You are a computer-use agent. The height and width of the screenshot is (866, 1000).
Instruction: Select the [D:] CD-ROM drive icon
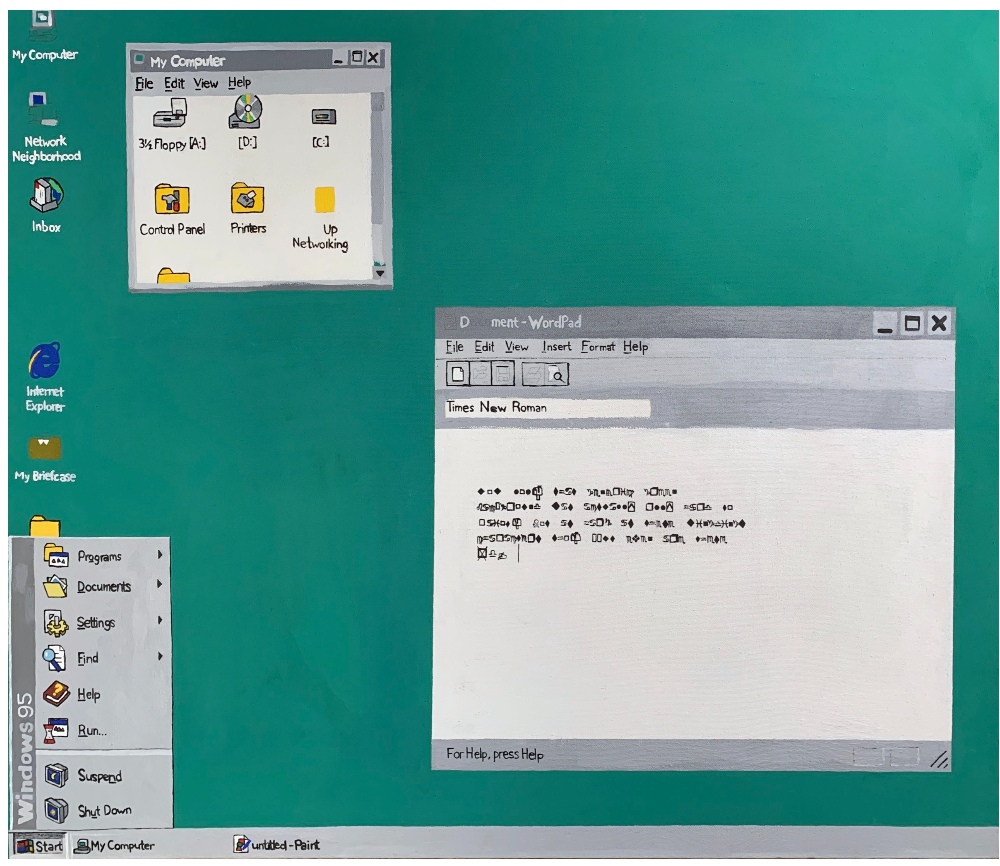click(247, 122)
